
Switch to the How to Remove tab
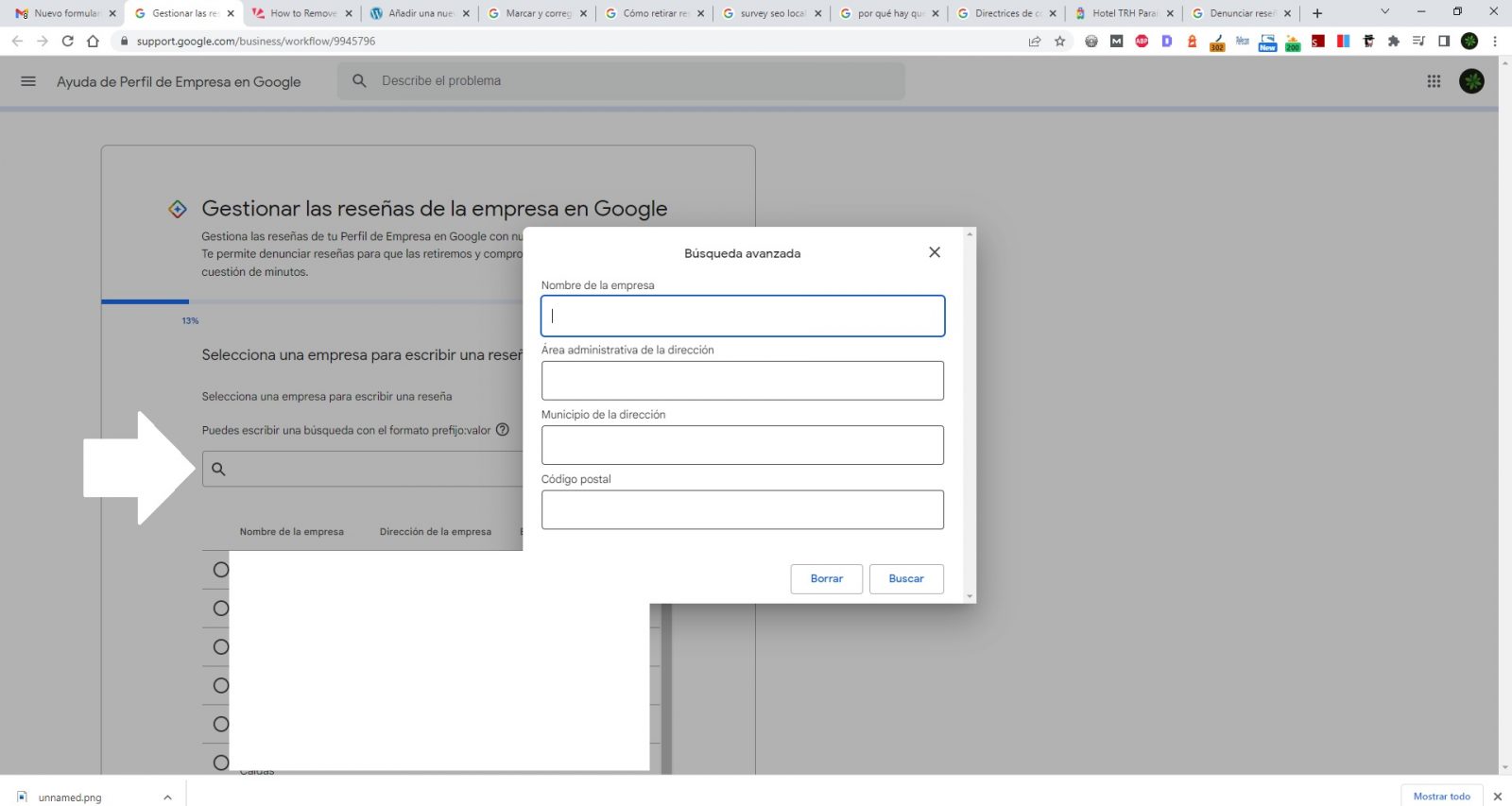[x=302, y=13]
